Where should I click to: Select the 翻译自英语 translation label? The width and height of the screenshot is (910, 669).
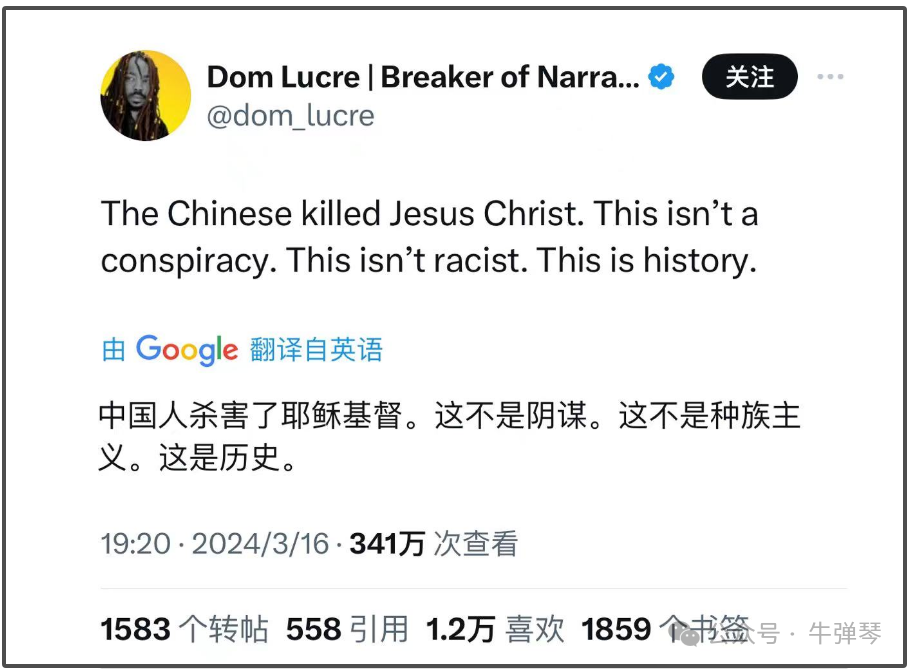(316, 349)
